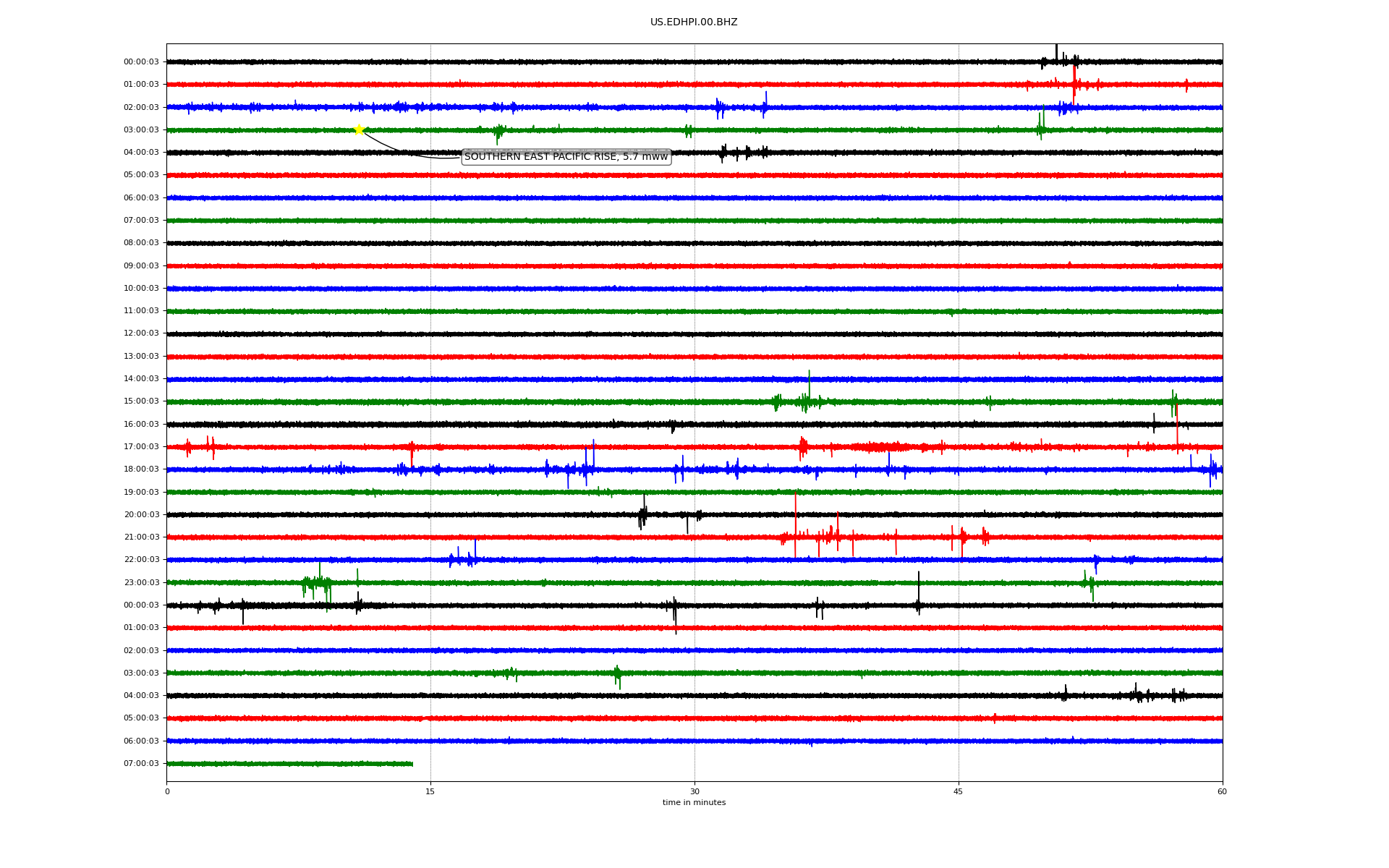Click the 11:00:03 row time label

[x=141, y=311]
